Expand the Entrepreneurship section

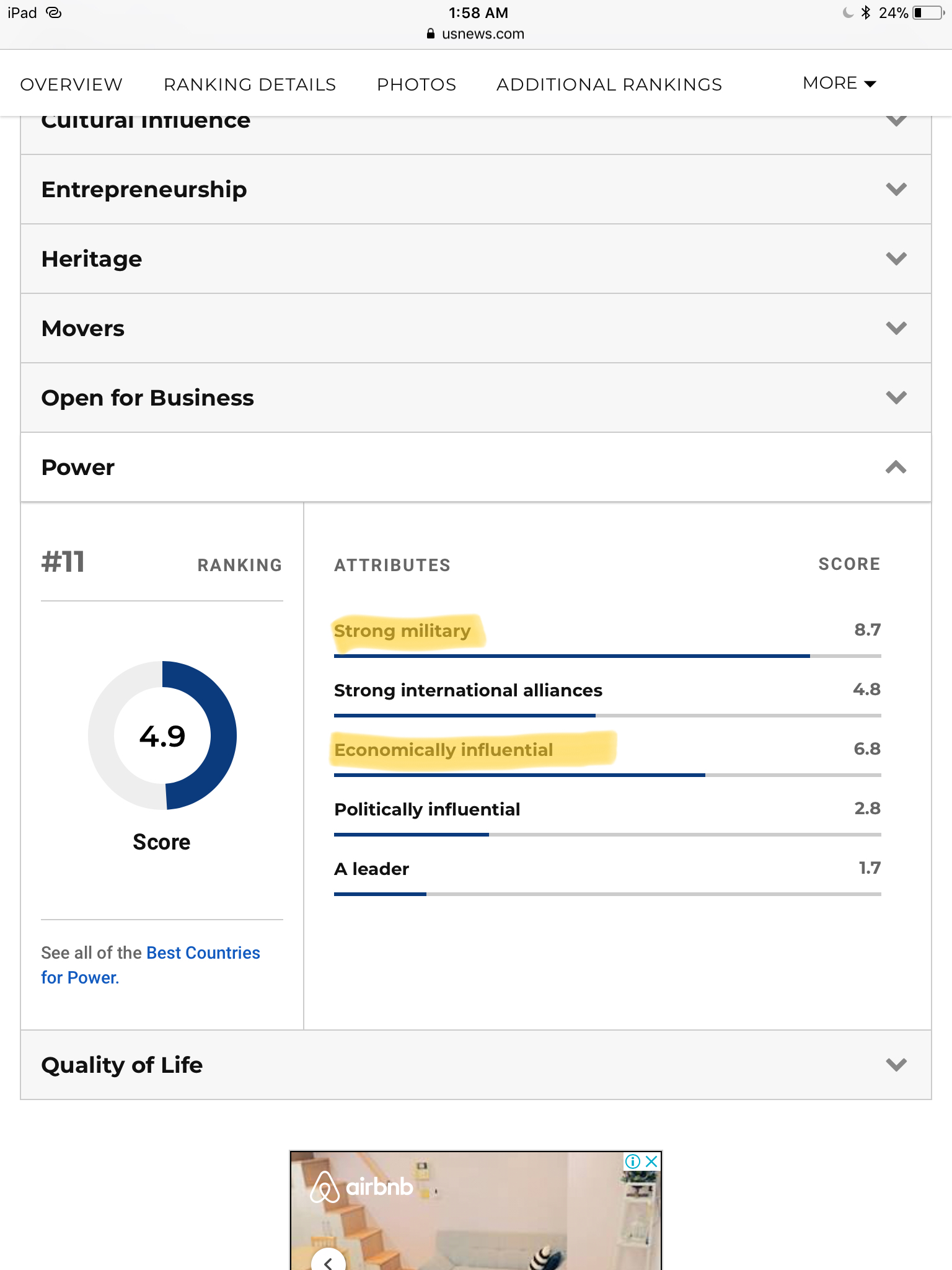tap(896, 189)
